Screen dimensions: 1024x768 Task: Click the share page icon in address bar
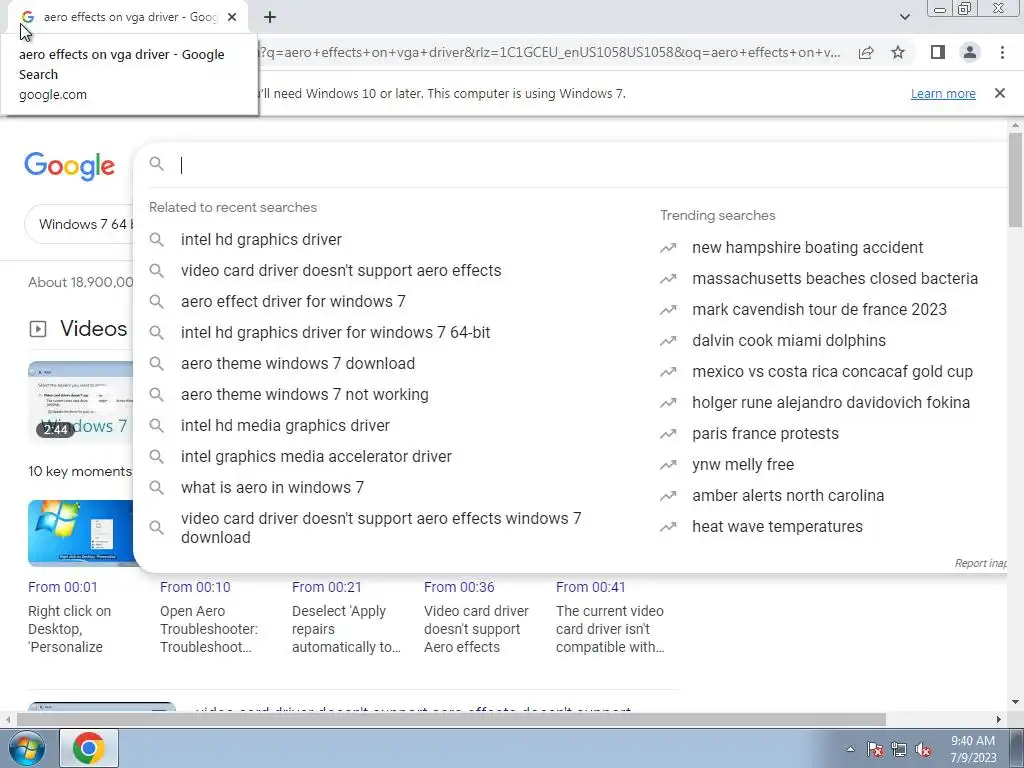click(x=866, y=53)
